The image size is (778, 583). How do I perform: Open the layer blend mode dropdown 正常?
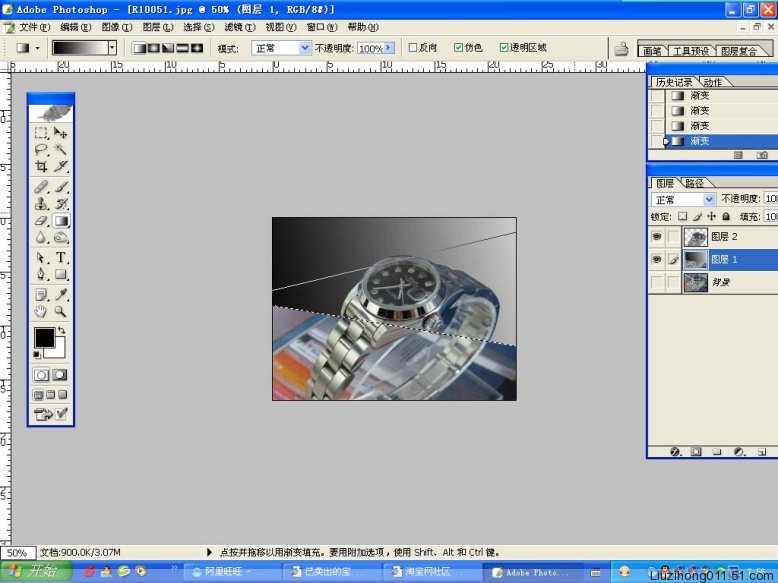(x=683, y=199)
